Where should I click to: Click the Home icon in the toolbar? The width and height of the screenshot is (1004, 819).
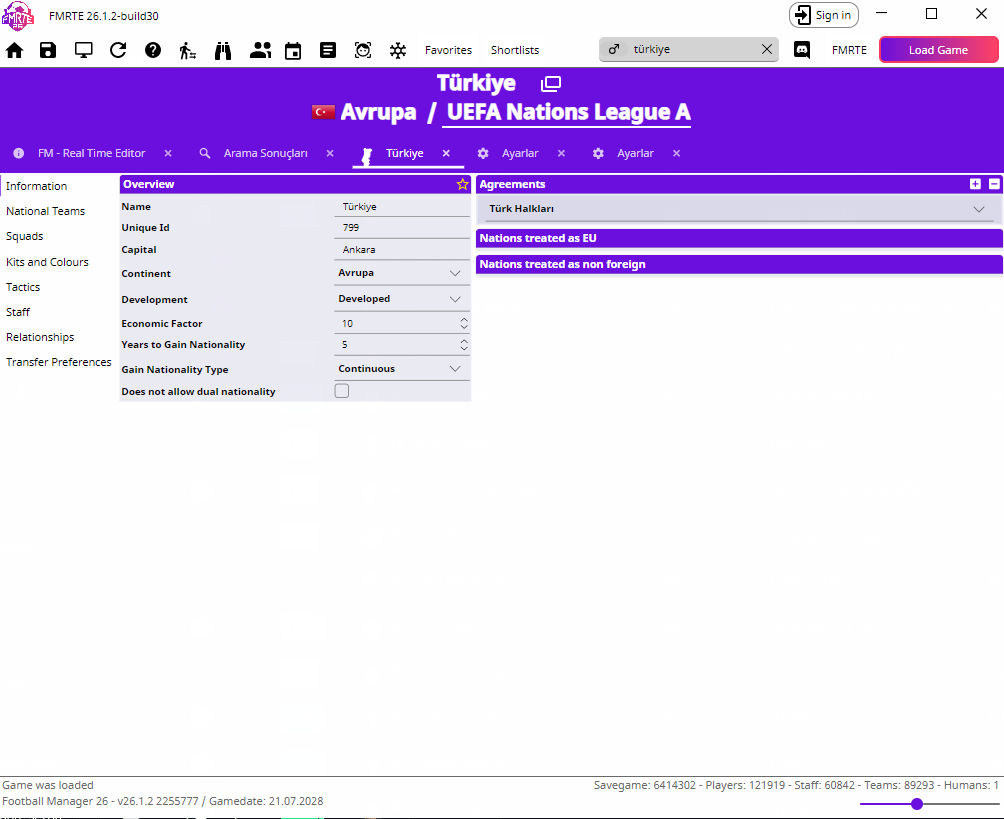[14, 50]
